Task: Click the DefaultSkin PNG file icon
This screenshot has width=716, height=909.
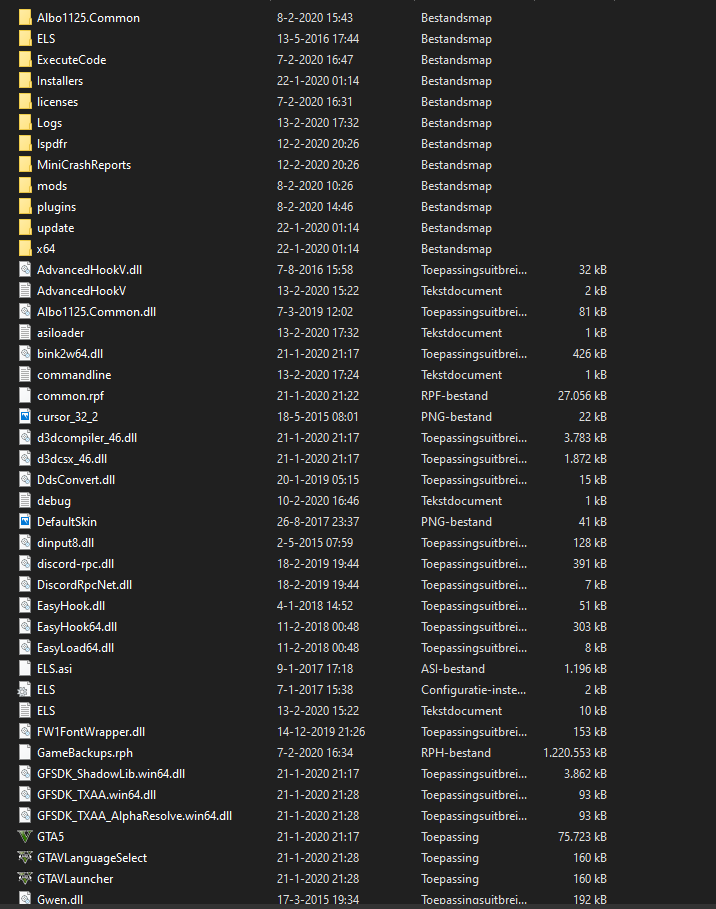Action: [x=25, y=522]
